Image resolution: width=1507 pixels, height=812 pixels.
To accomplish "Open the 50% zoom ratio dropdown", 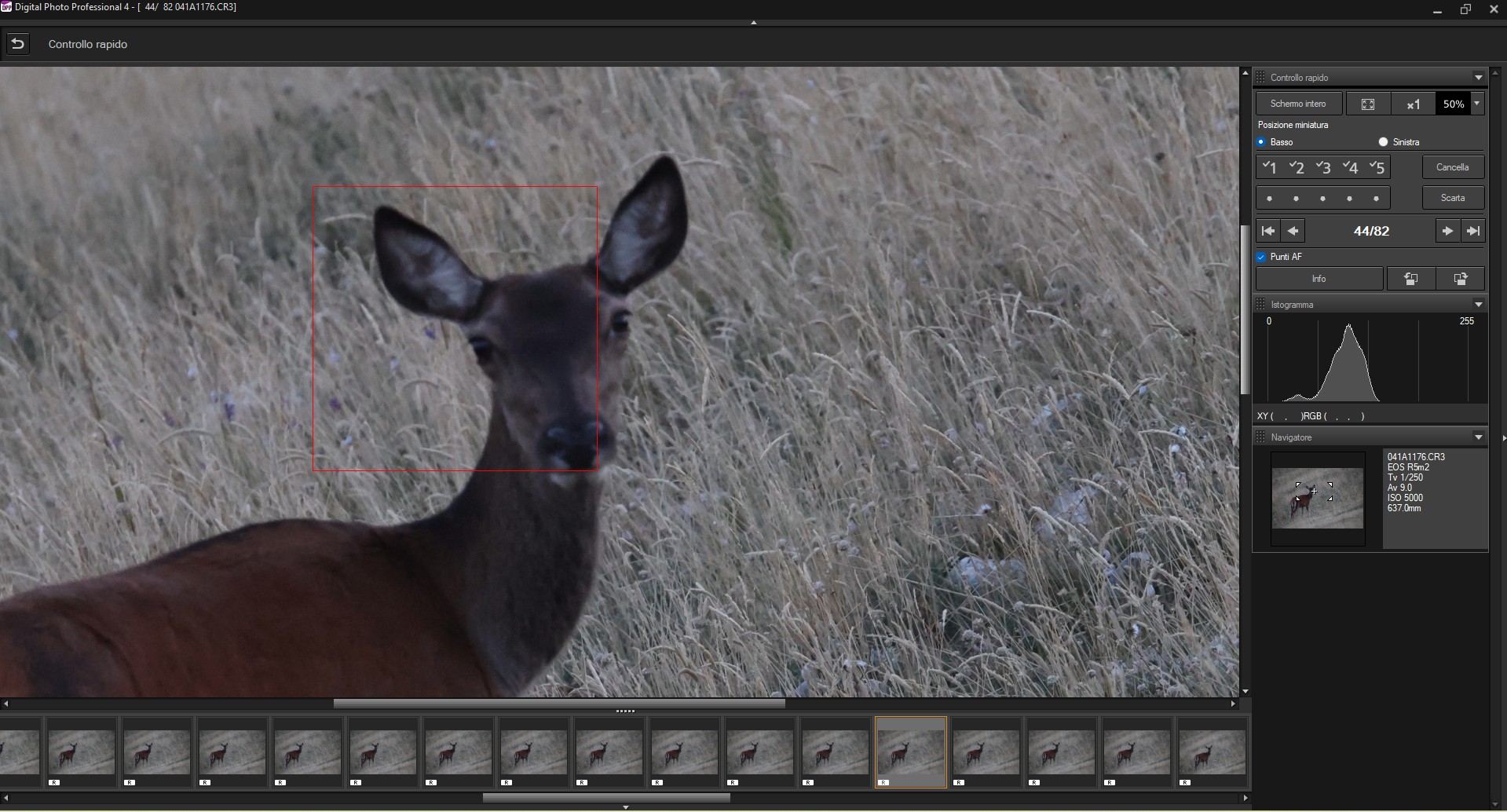I will 1477,104.
